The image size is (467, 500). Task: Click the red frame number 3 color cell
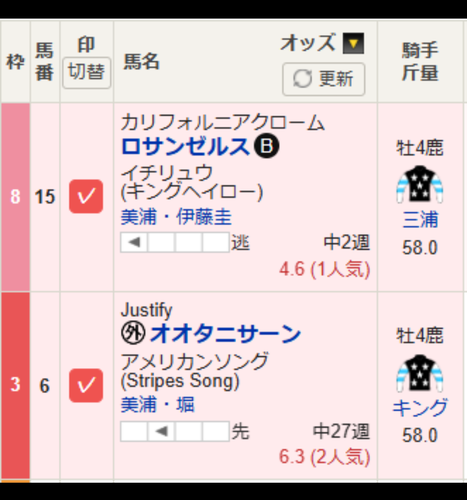[x=15, y=386]
